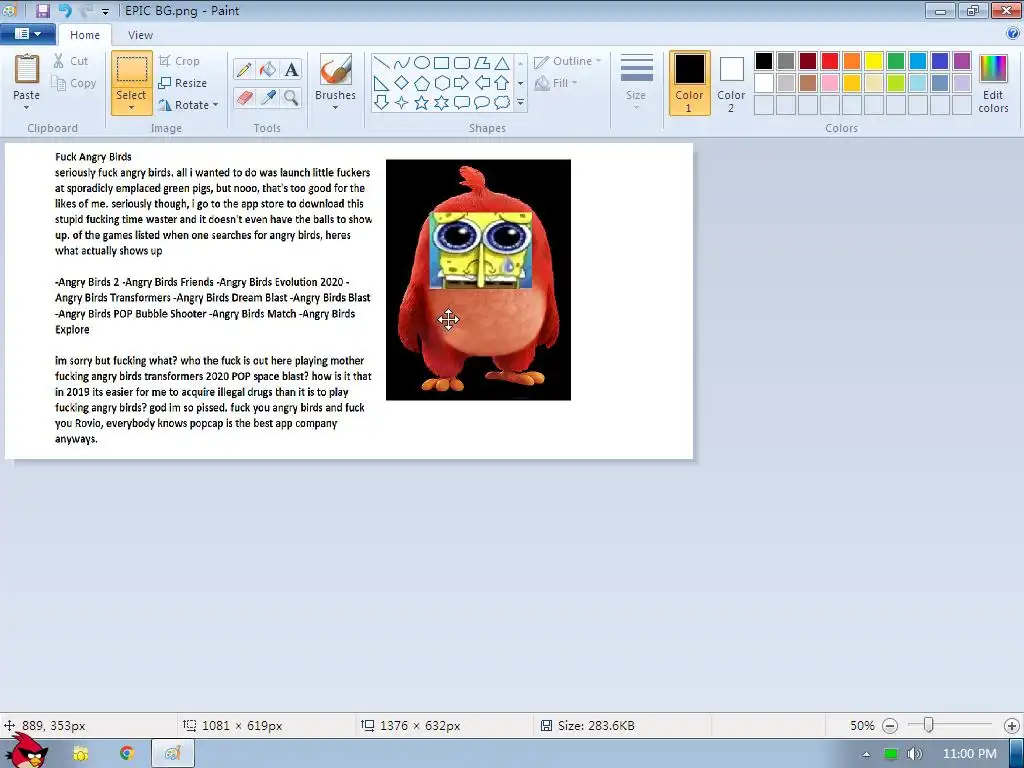Select the Brushes tool icon
Viewport: 1024px width, 768px height.
336,69
